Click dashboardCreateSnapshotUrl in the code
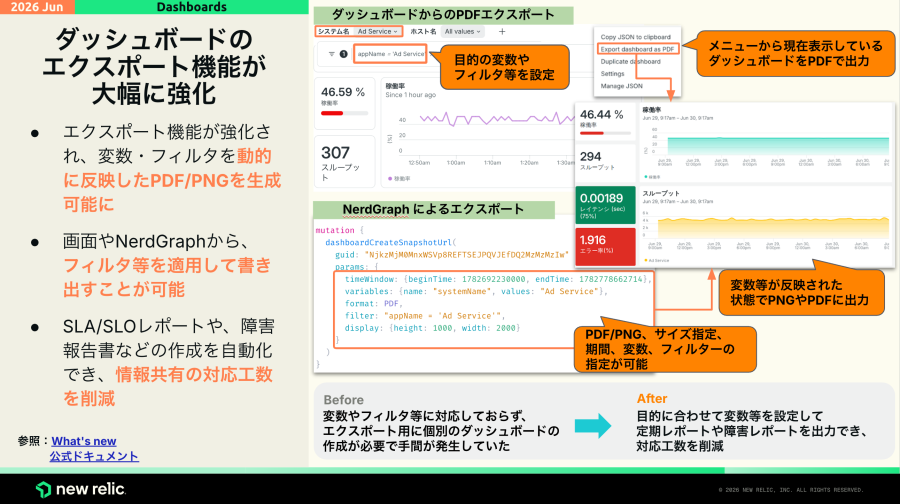Viewport: 900px width, 504px height. (389, 242)
